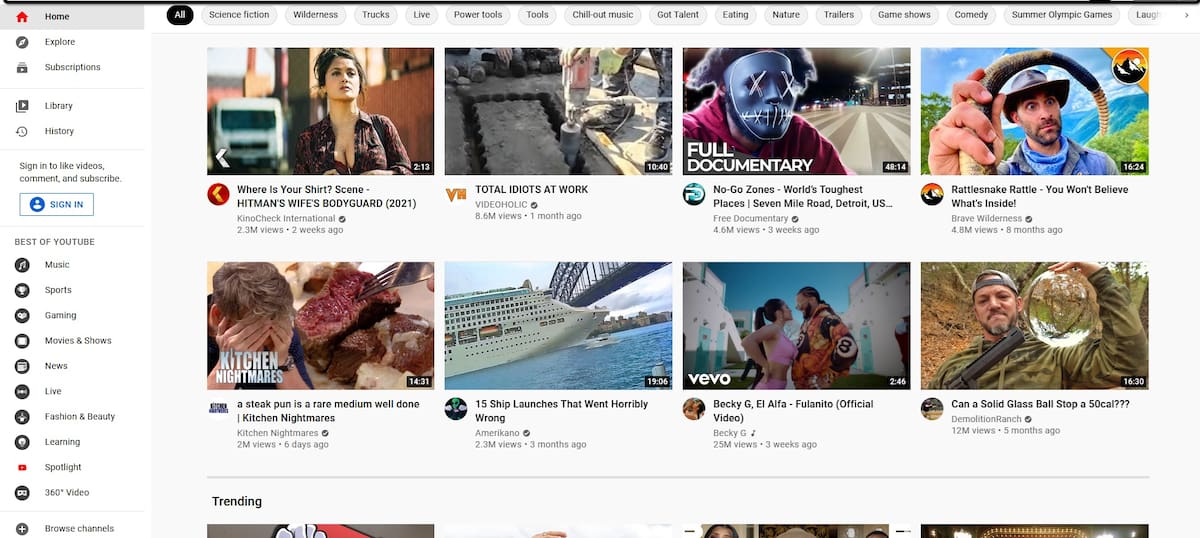Open 15 Ship Launches video title
The width and height of the screenshot is (1200, 538).
561,411
